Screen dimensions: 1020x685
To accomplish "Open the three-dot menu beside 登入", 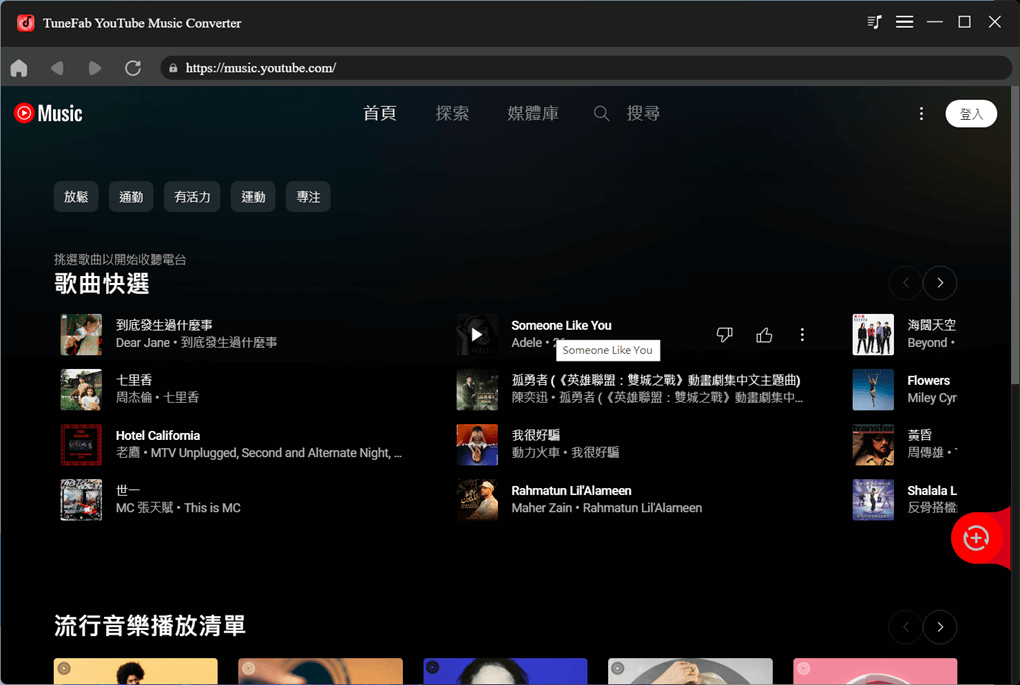I will point(921,114).
